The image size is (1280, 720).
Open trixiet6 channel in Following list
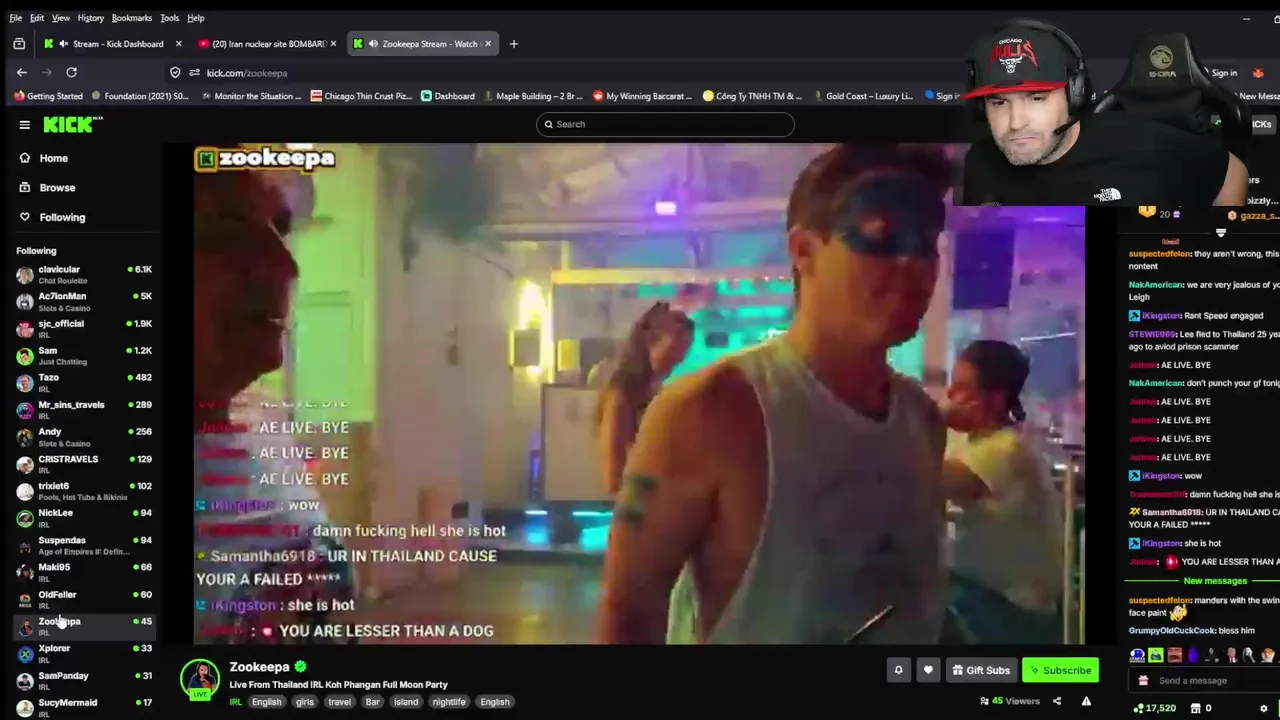[x=84, y=490]
